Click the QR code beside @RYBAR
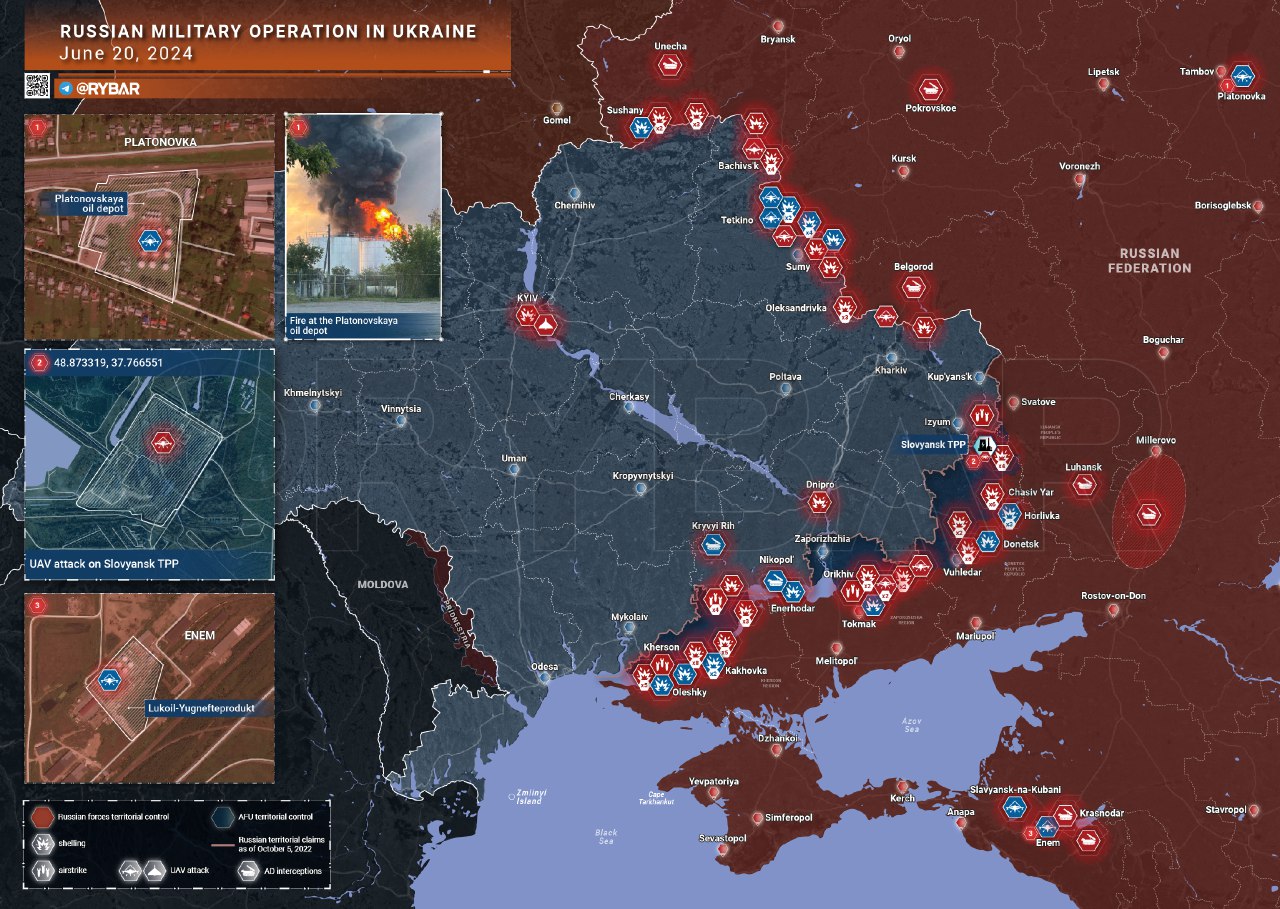 37,86
